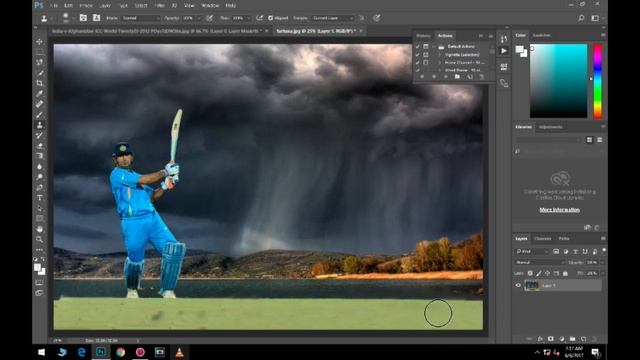Create new action set folder icon
Viewport: 640px width, 360px height.
pos(457,77)
